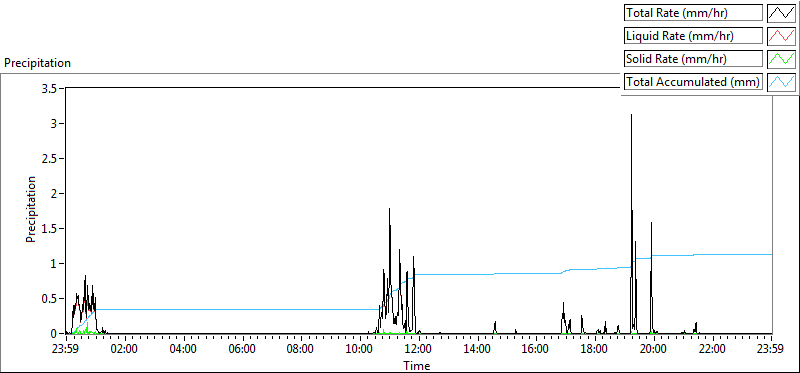
Task: Select the Solid Rate (mm/hr) legend label
Action: tap(693, 59)
